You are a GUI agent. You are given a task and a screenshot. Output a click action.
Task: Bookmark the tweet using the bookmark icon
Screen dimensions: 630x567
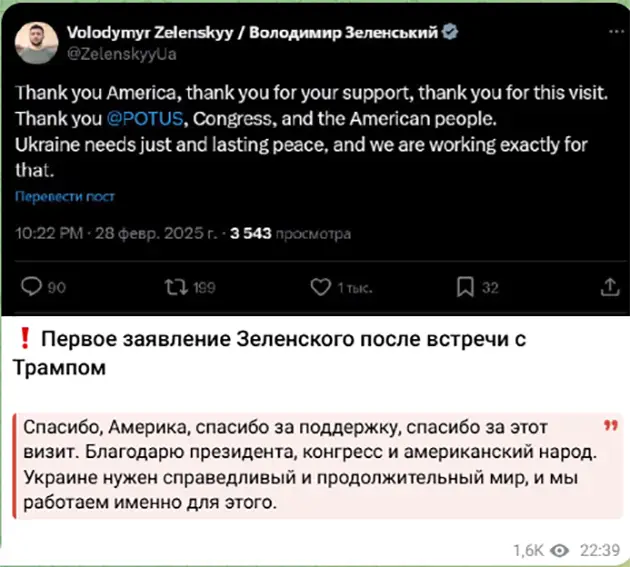[465, 288]
